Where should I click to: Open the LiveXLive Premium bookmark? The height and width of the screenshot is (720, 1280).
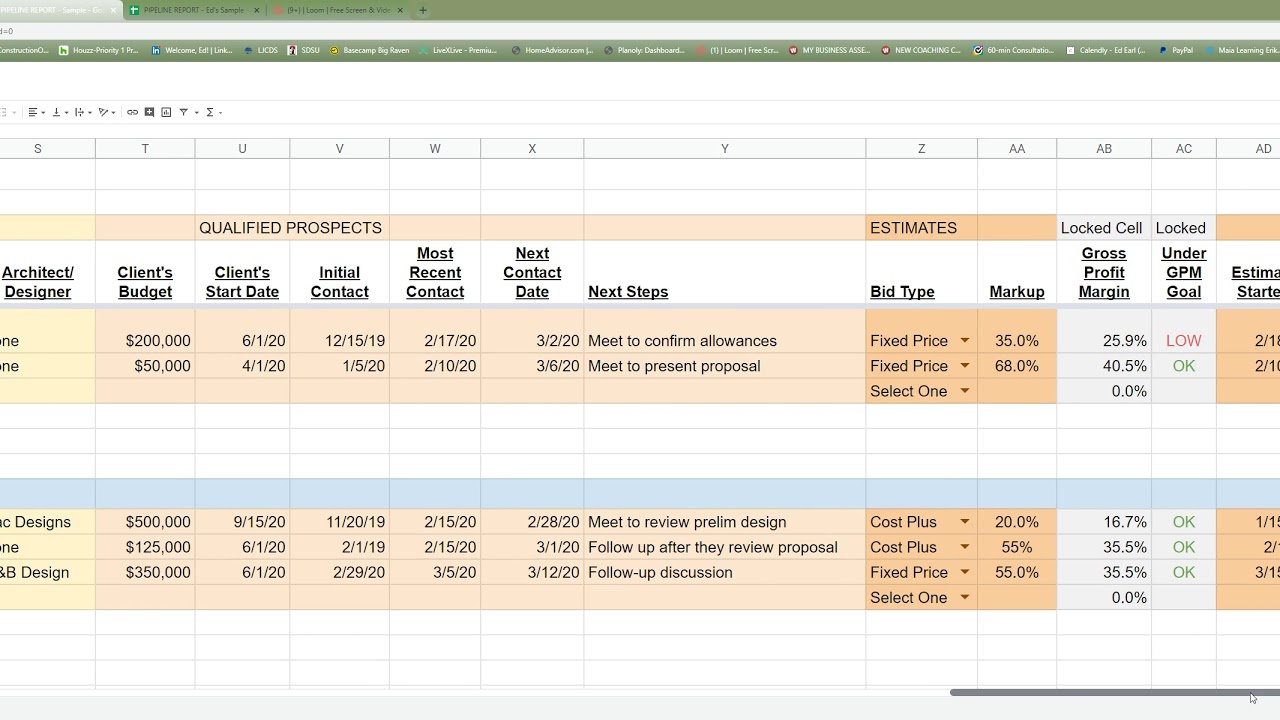(x=458, y=50)
